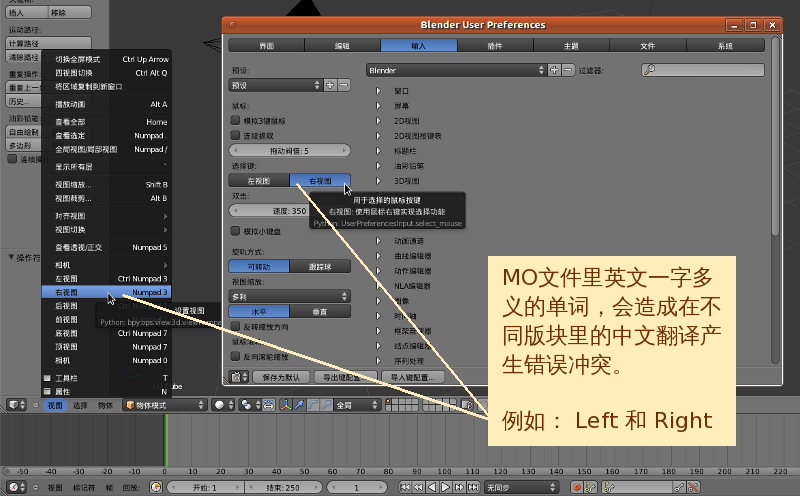Open the pivot point selector icon
Image resolution: width=800 pixels, height=496 pixels.
pos(250,405)
